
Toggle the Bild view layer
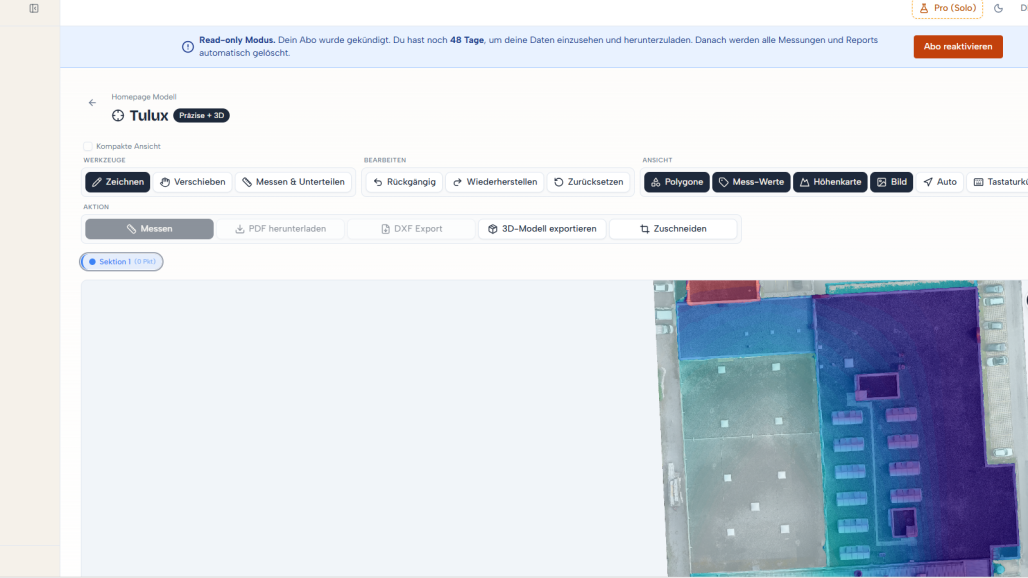[x=892, y=182]
